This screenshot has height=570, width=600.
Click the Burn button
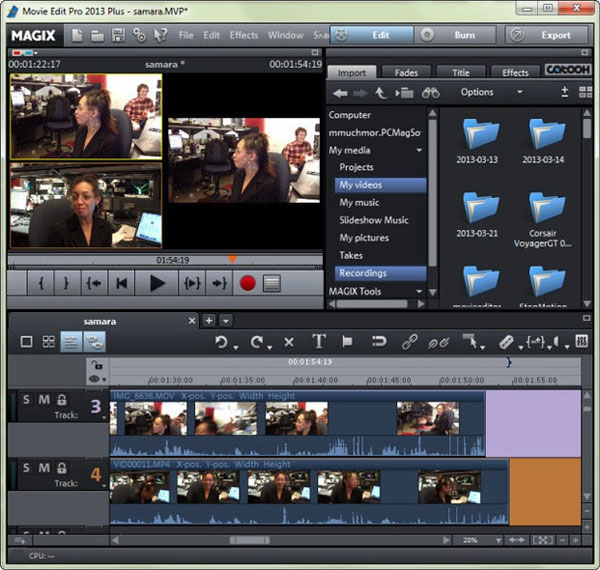pos(455,35)
